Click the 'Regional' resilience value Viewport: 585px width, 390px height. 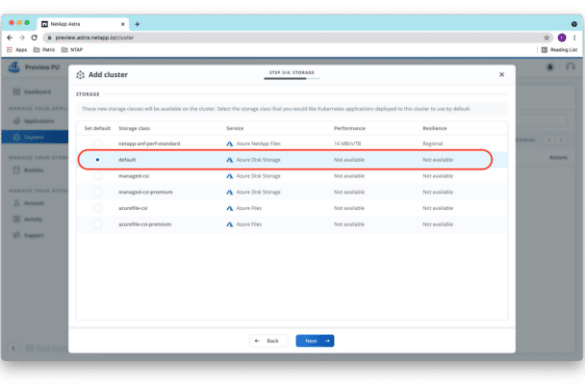tap(432, 143)
